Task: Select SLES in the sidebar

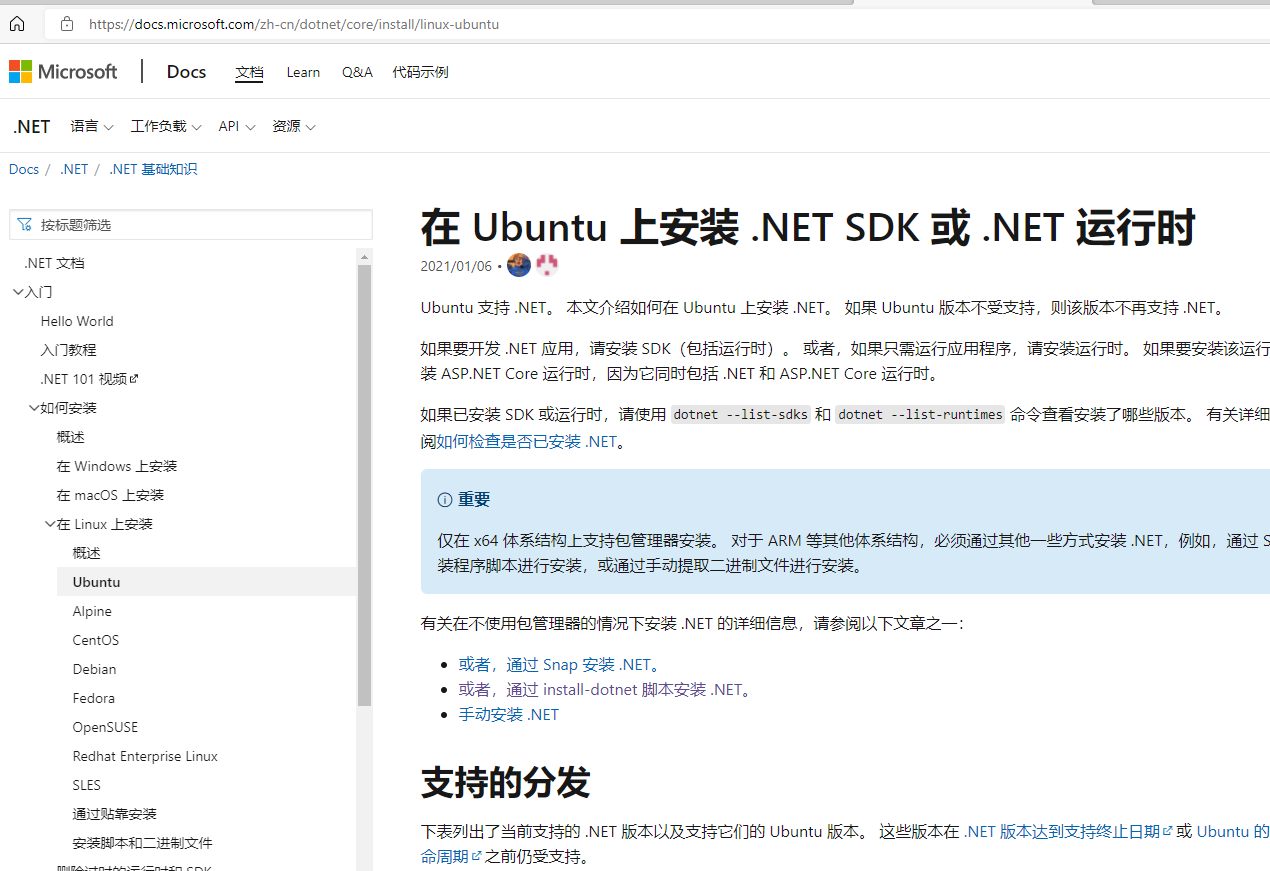Action: click(x=87, y=785)
